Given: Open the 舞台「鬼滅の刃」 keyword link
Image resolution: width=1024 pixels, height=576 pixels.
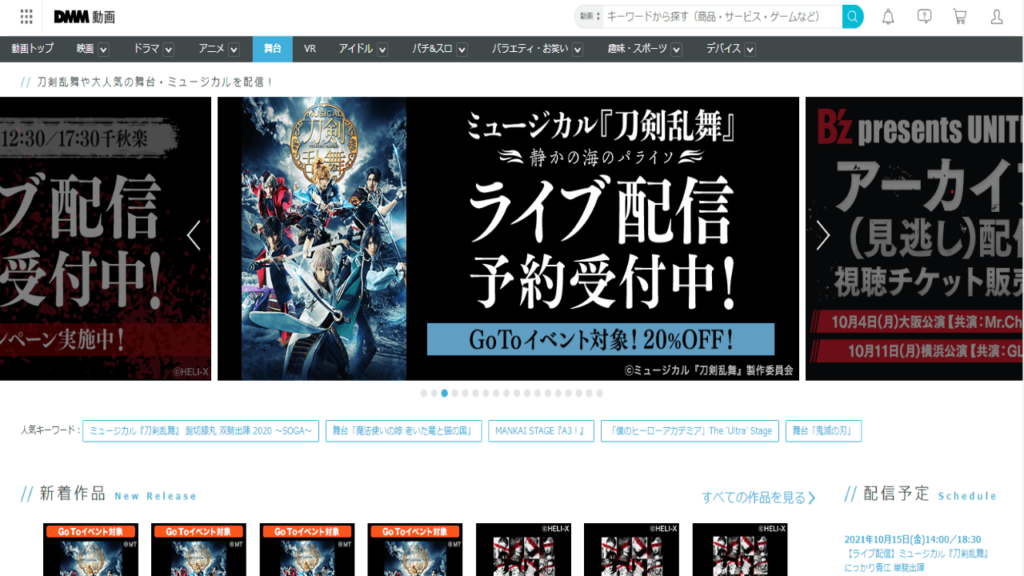Looking at the screenshot, I should click(x=823, y=431).
